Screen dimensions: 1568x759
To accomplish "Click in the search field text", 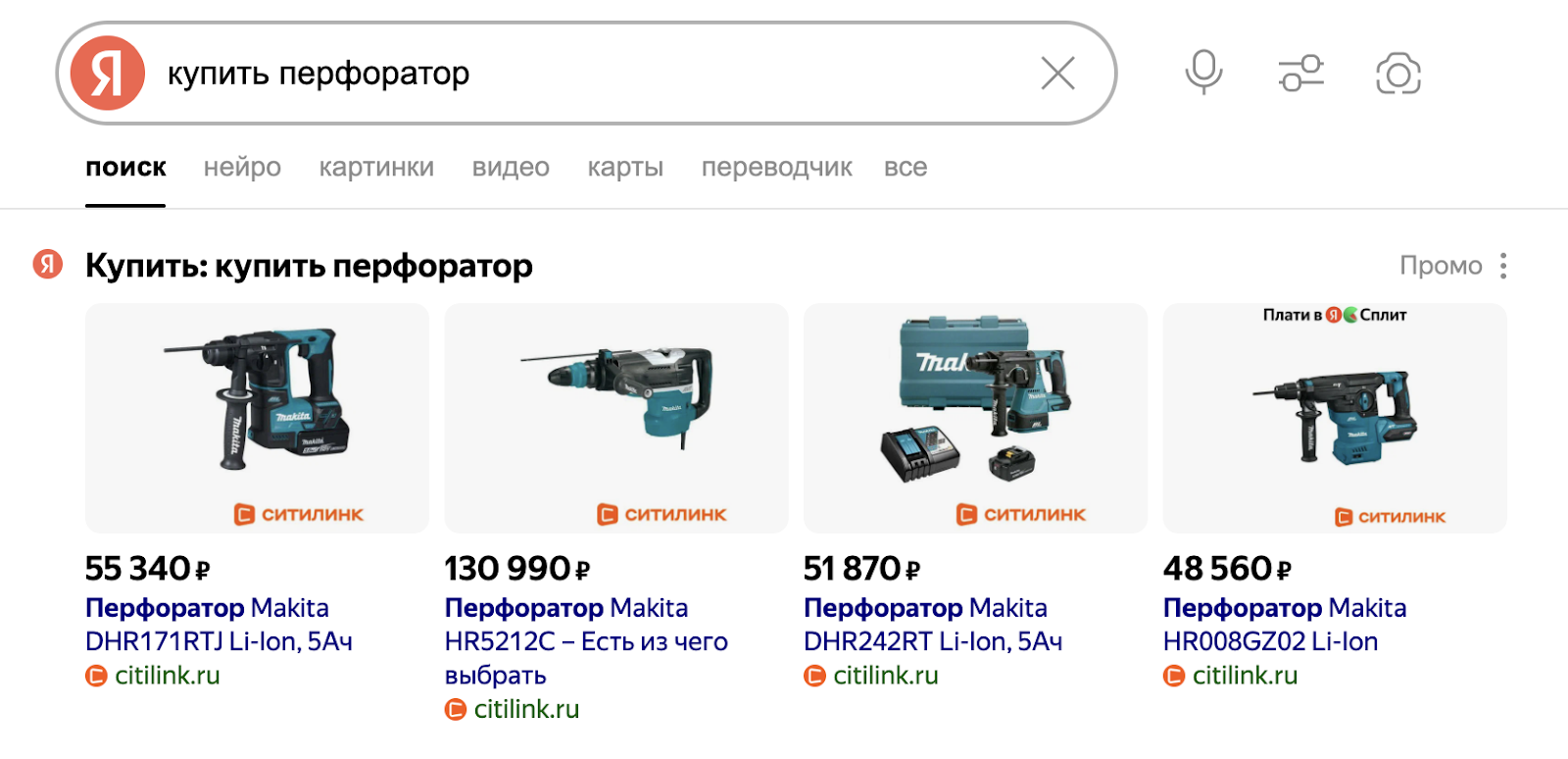I will click(x=318, y=74).
